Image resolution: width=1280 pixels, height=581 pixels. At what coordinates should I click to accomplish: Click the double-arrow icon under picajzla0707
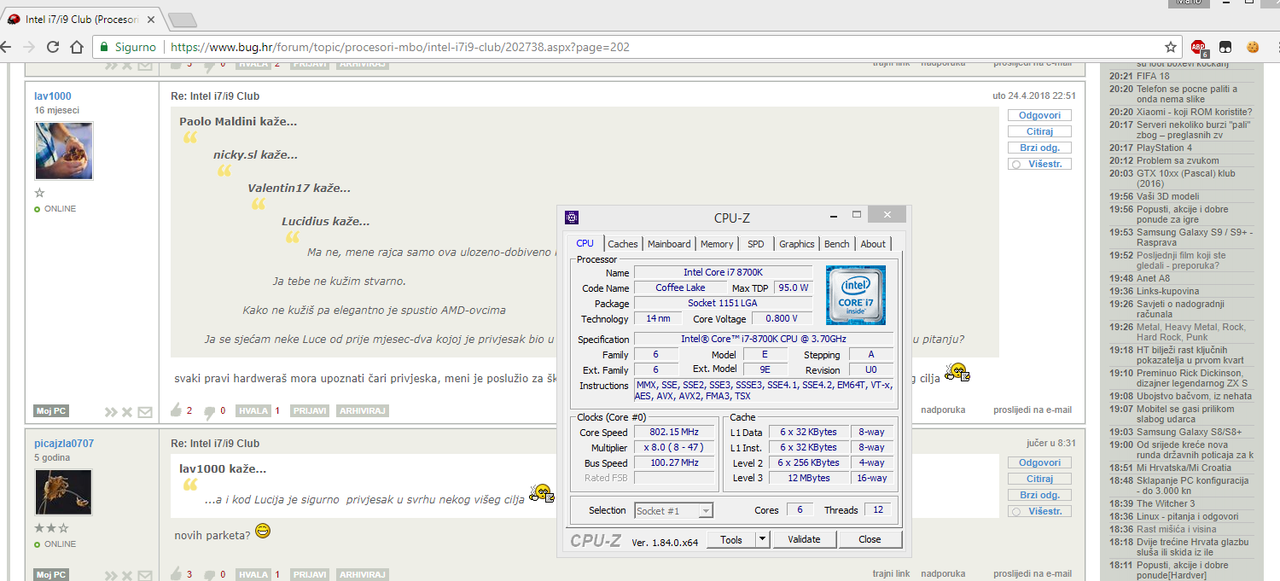point(111,575)
